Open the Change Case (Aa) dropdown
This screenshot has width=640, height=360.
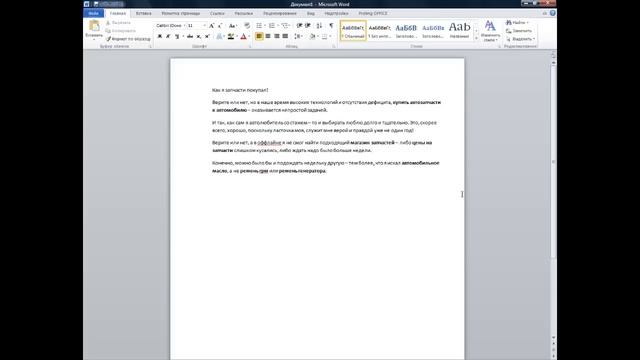233,26
